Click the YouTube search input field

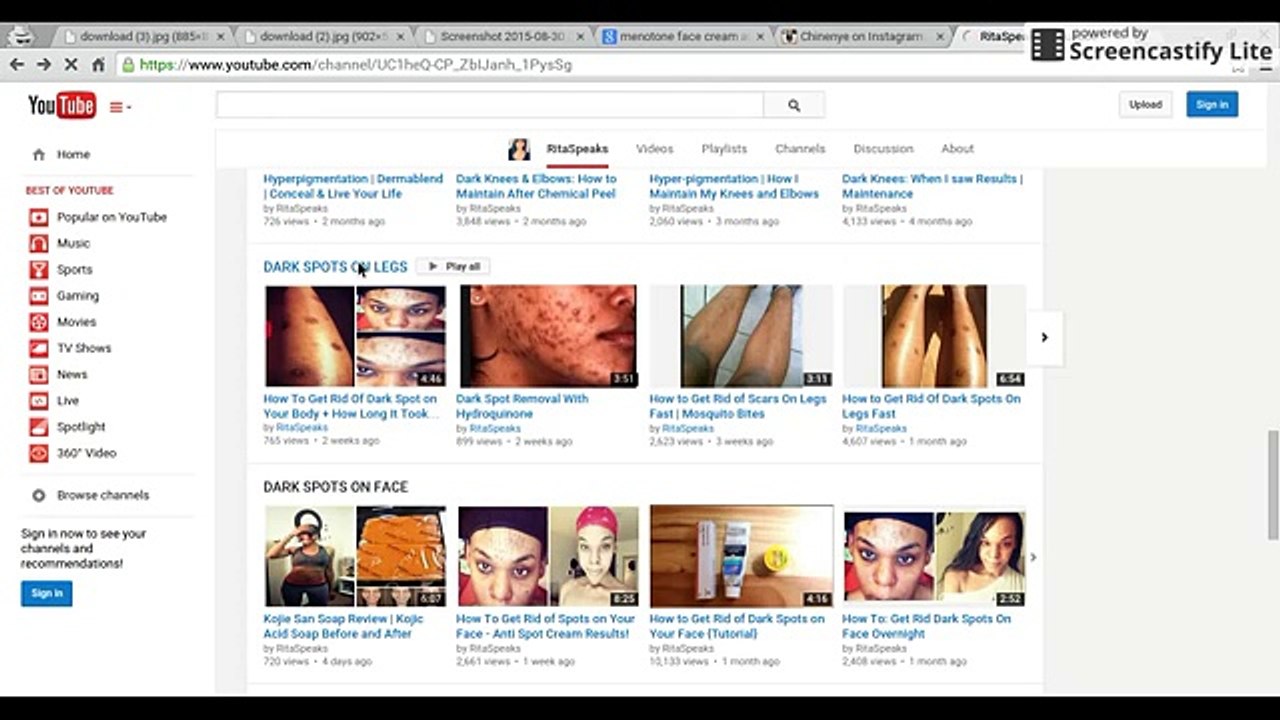(x=490, y=105)
